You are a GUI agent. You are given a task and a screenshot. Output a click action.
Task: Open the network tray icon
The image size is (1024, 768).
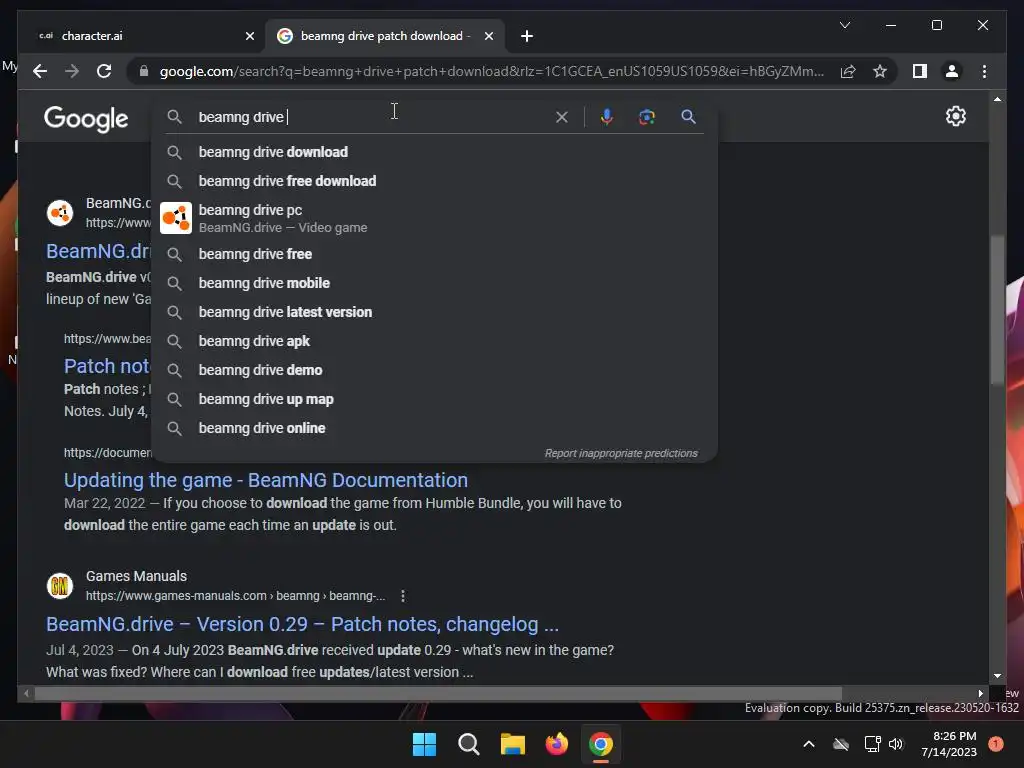pyautogui.click(x=872, y=744)
